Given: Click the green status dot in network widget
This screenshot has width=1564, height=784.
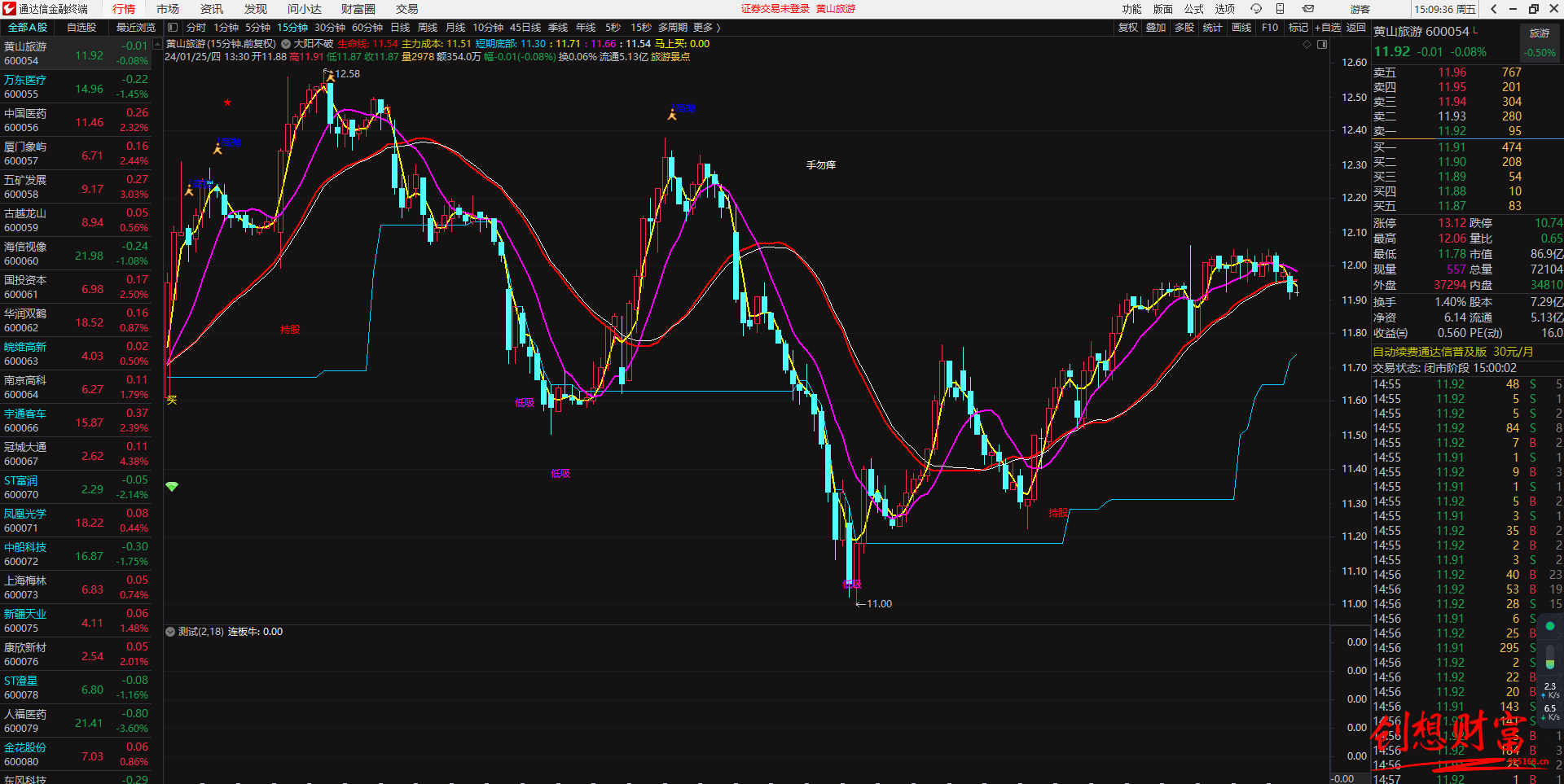Looking at the screenshot, I should click(x=1550, y=626).
